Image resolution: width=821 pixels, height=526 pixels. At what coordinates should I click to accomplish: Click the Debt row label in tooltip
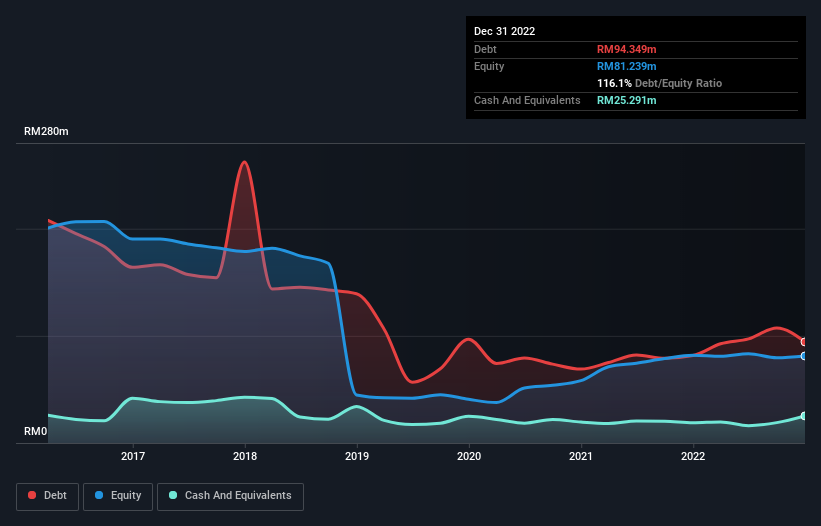point(485,49)
